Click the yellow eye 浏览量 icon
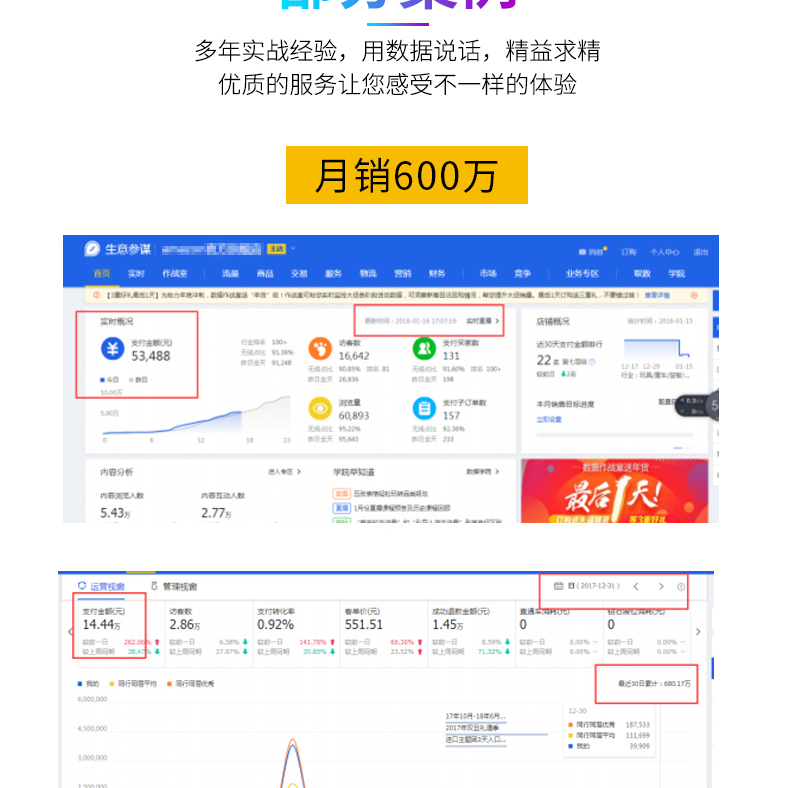 (320, 408)
